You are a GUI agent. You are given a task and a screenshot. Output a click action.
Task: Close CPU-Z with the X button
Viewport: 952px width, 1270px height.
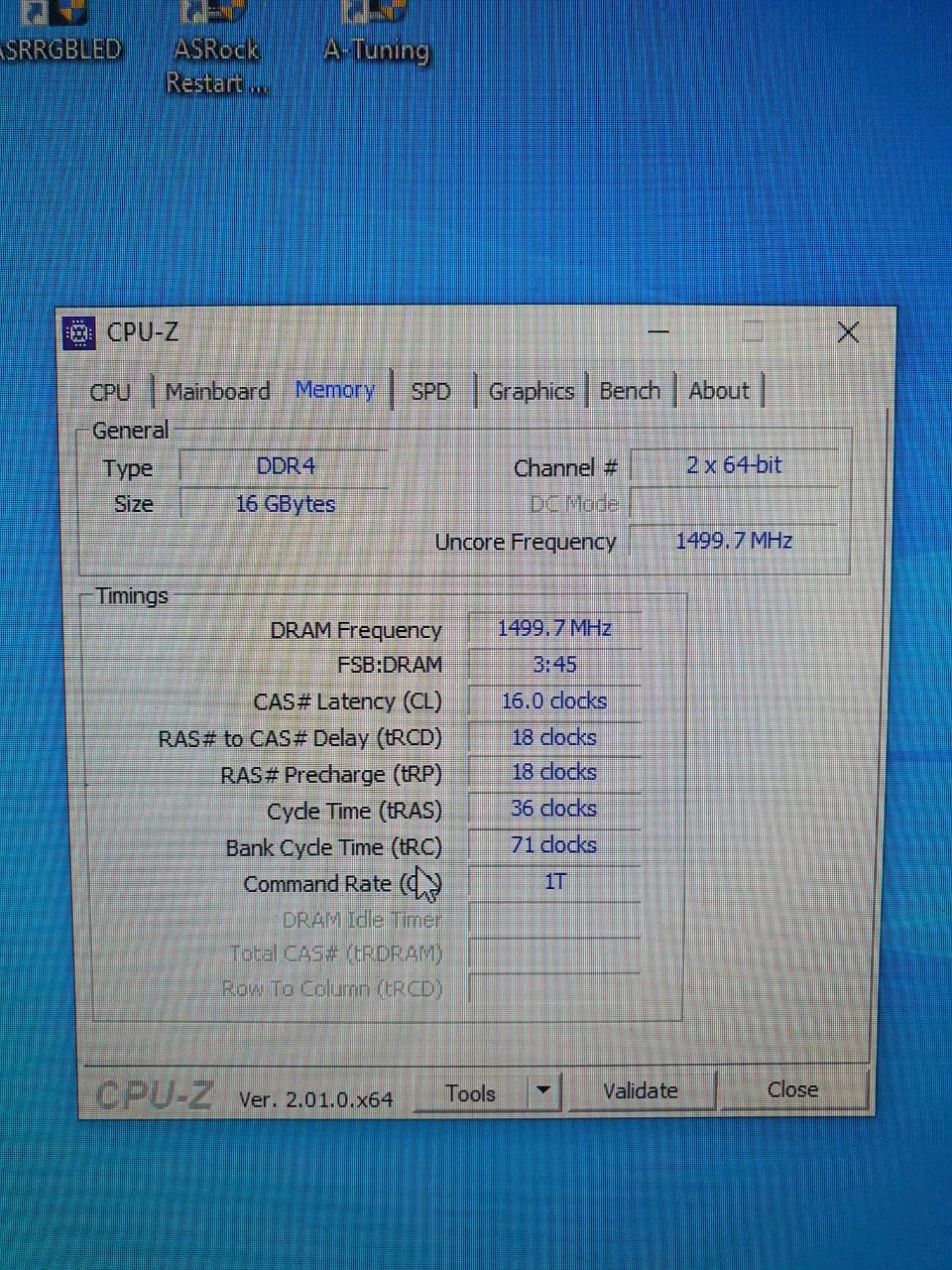tap(848, 332)
